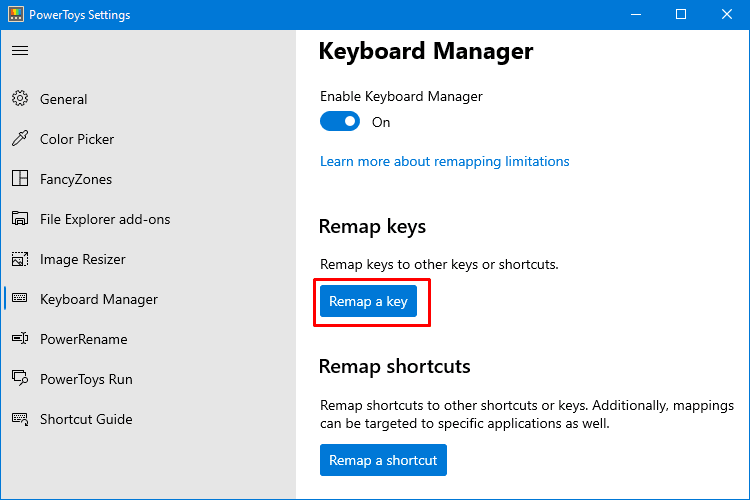750x500 pixels.
Task: Click the PowerRename icon in sidebar
Action: pyautogui.click(x=20, y=339)
